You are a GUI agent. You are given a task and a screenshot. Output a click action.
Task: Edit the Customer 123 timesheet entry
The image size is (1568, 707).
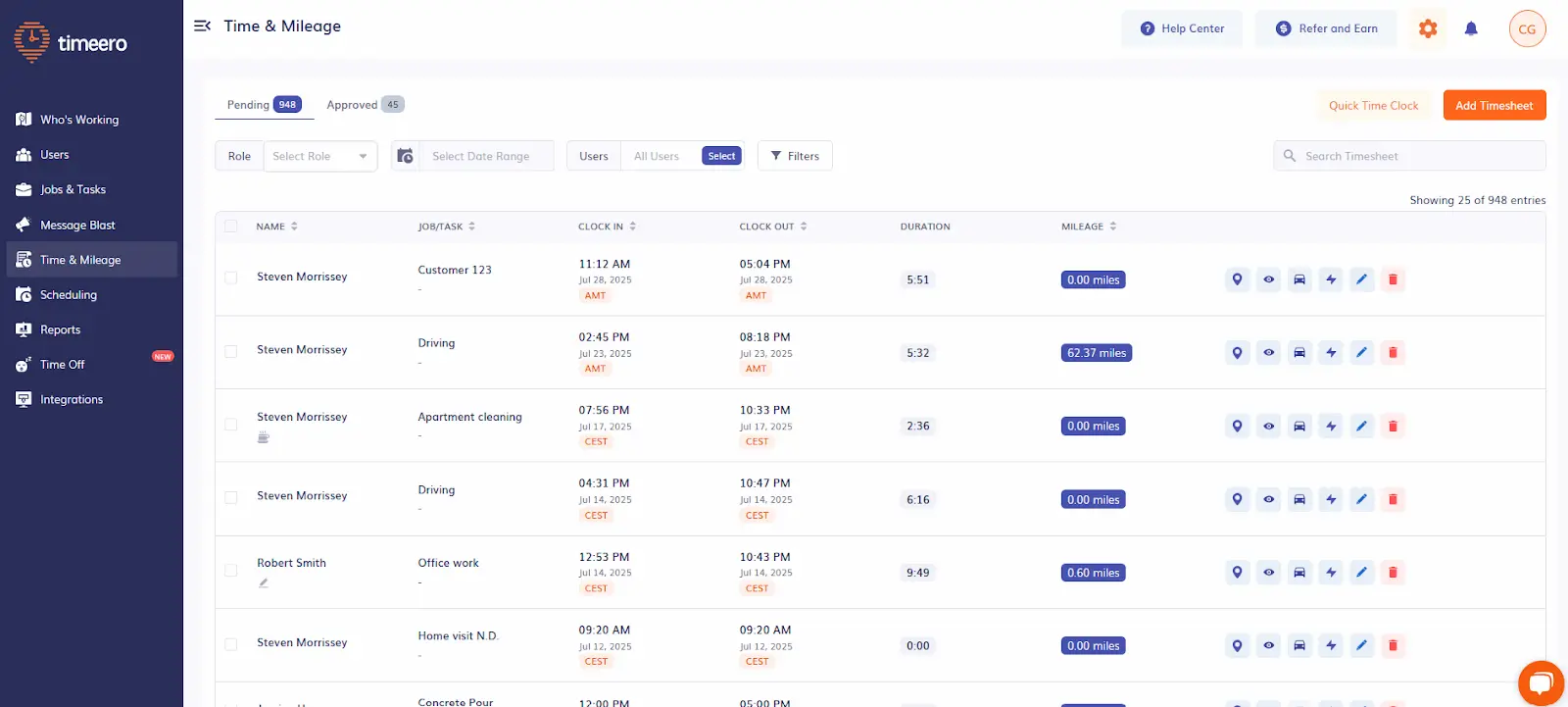1361,279
